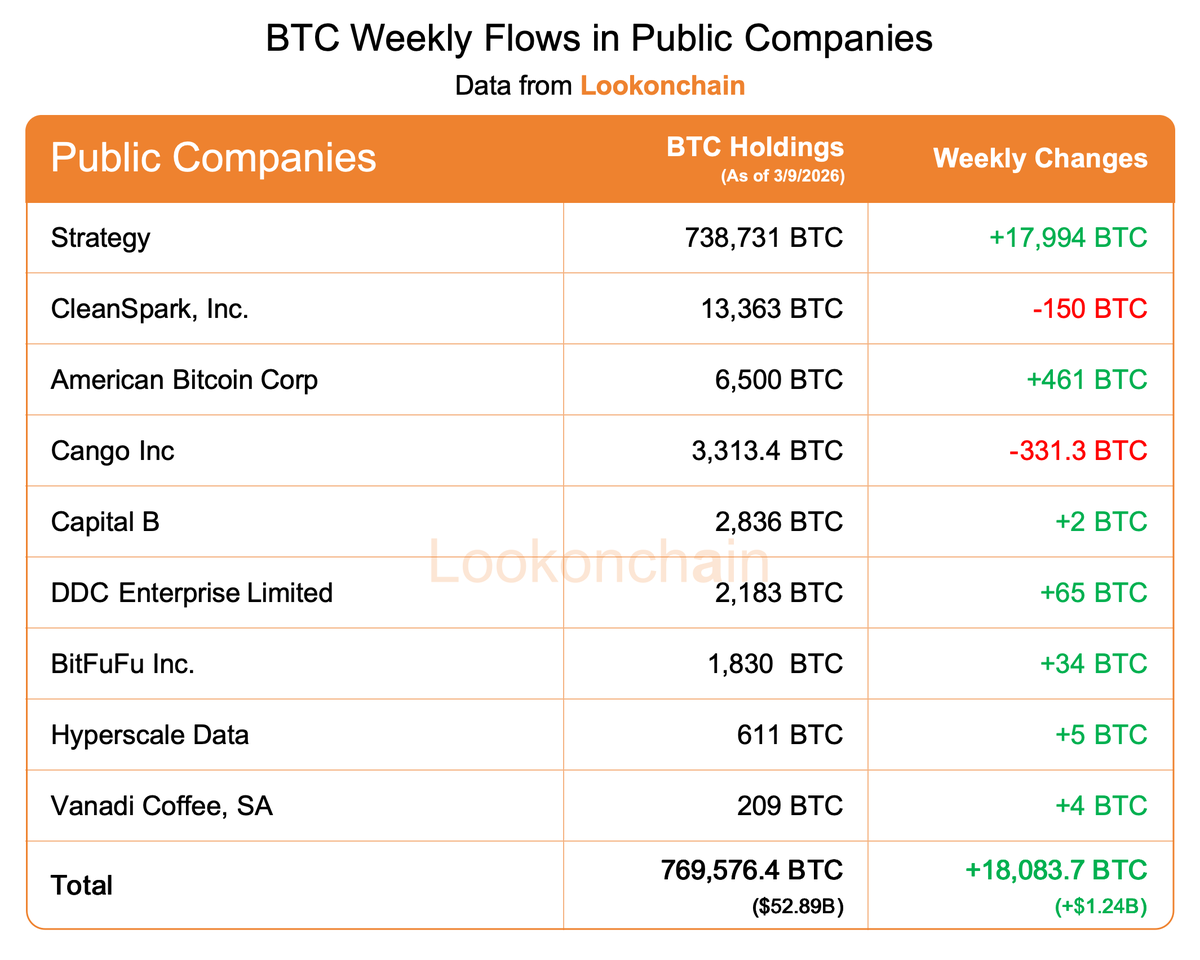Click Strategy's 738,731 BTC holdings value
This screenshot has height=960, width=1200.
coord(763,238)
